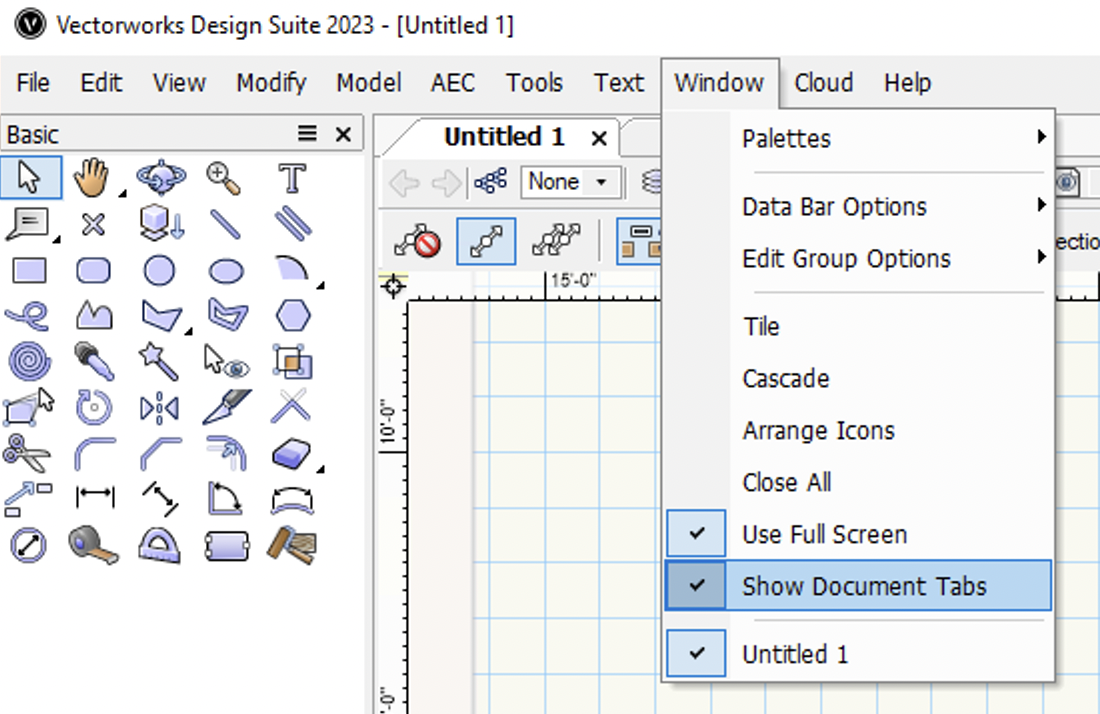
Task: Click Cascade to arrange windows
Action: (785, 378)
